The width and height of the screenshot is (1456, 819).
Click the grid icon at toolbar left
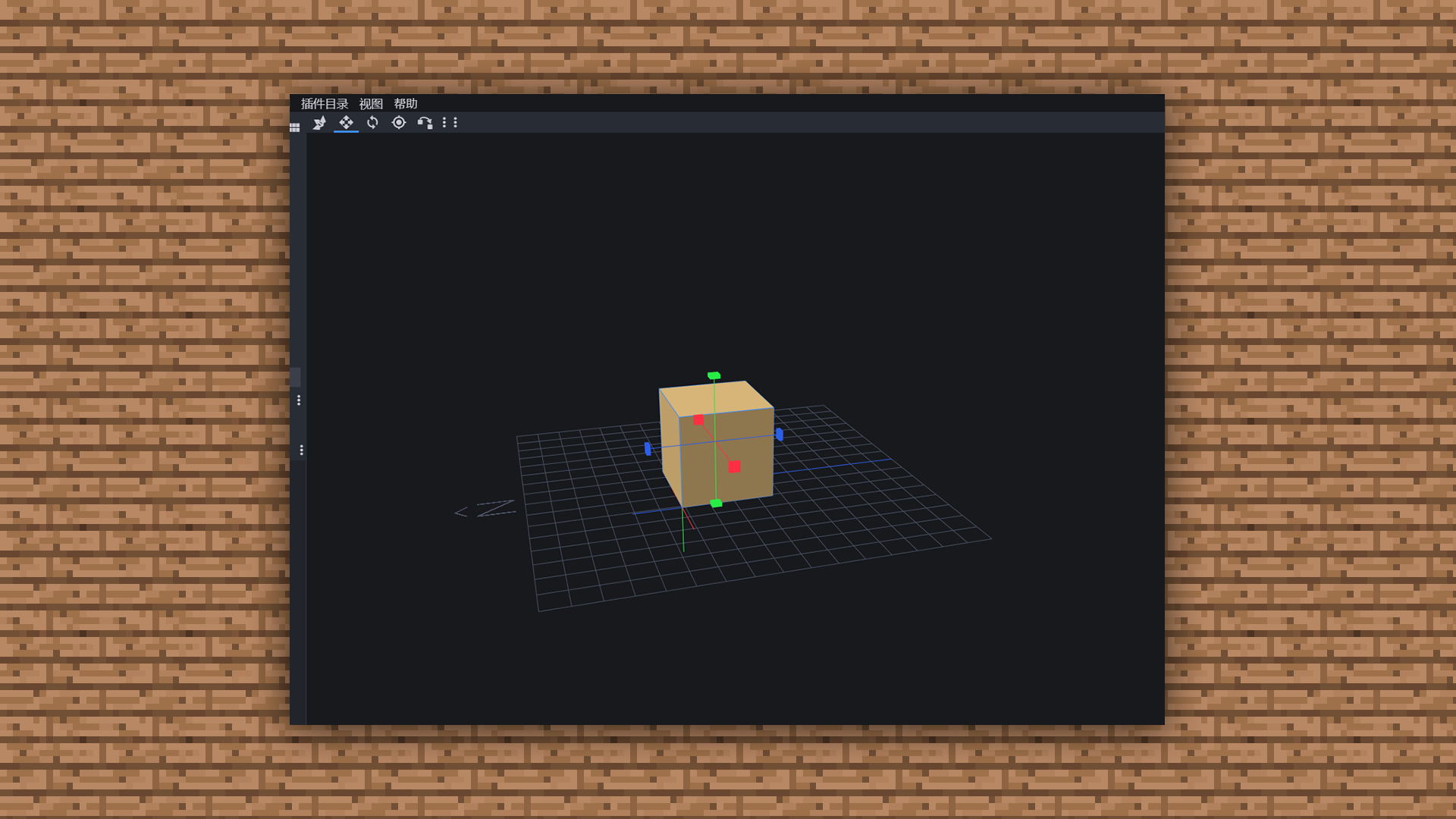tap(295, 127)
